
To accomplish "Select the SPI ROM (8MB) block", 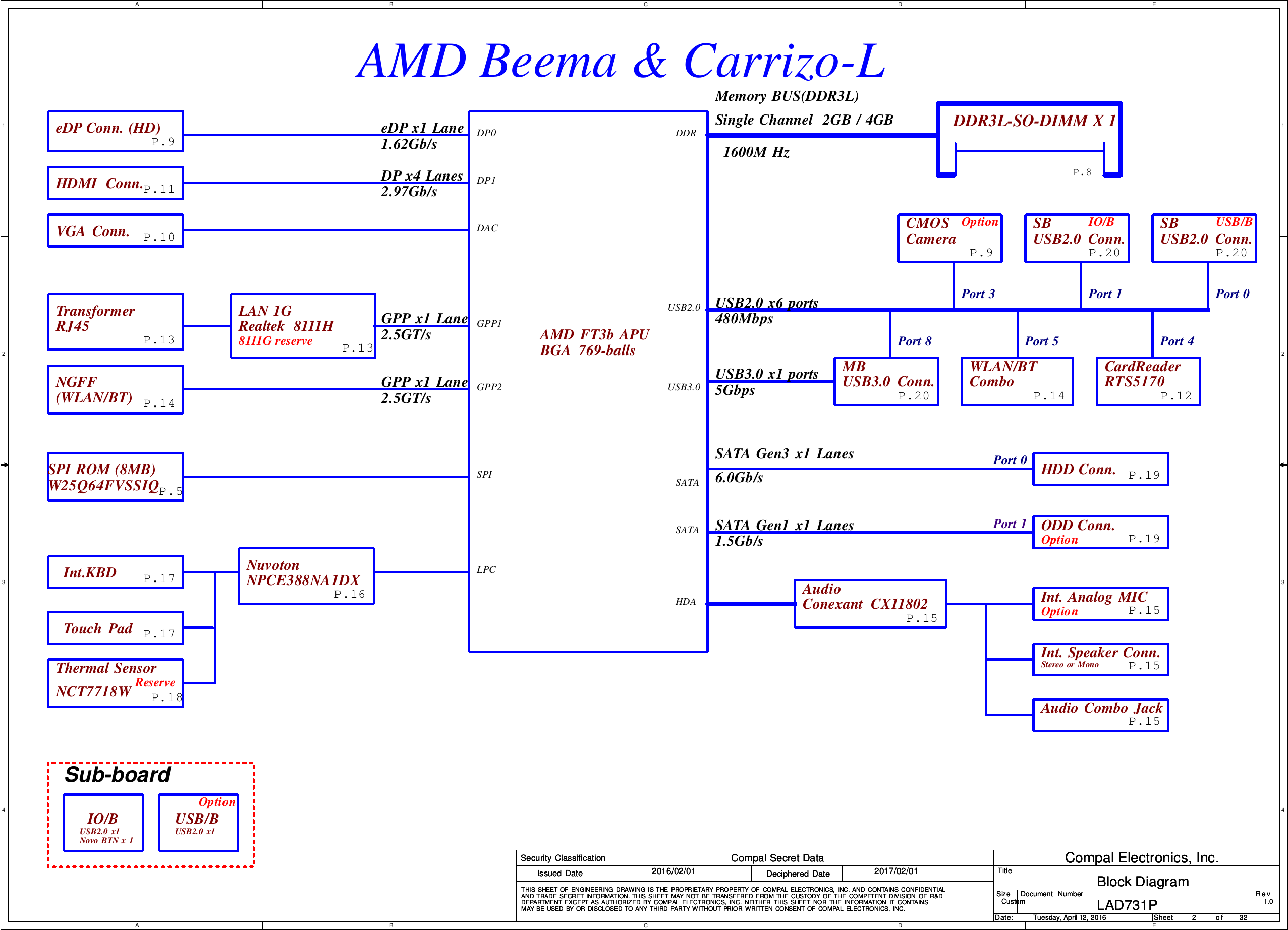I will (x=116, y=477).
